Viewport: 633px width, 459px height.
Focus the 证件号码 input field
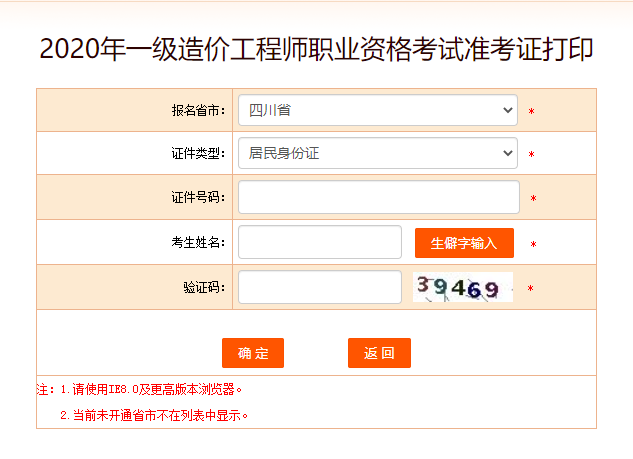click(x=378, y=197)
